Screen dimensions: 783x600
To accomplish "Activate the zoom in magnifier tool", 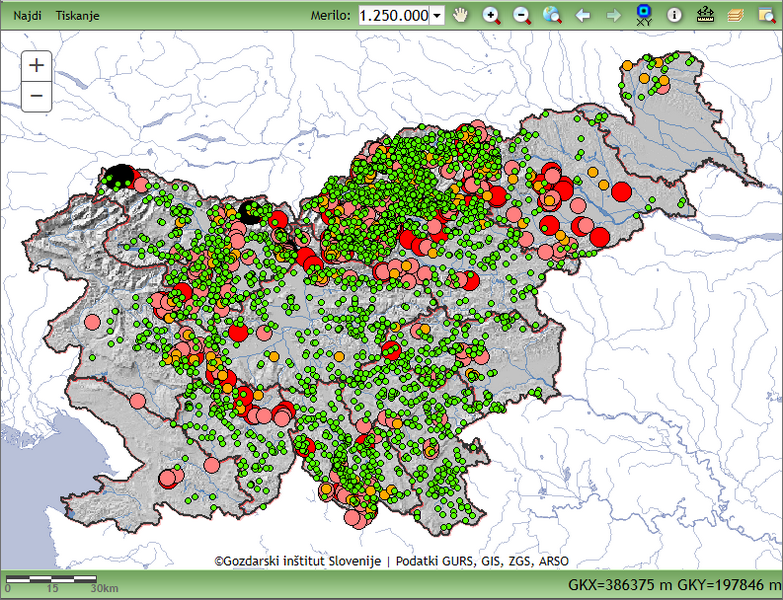I will pos(491,15).
